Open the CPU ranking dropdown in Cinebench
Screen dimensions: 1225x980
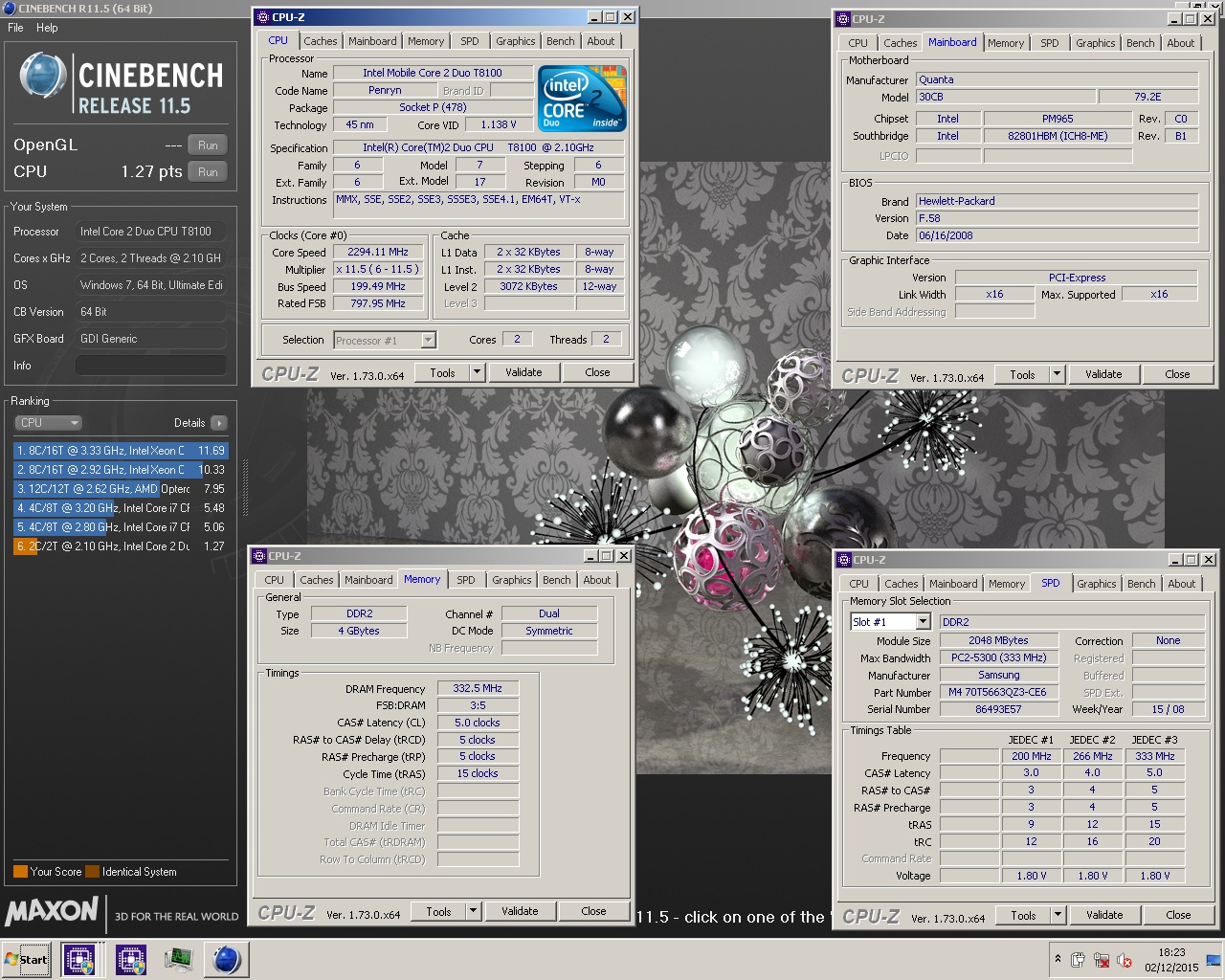48,423
